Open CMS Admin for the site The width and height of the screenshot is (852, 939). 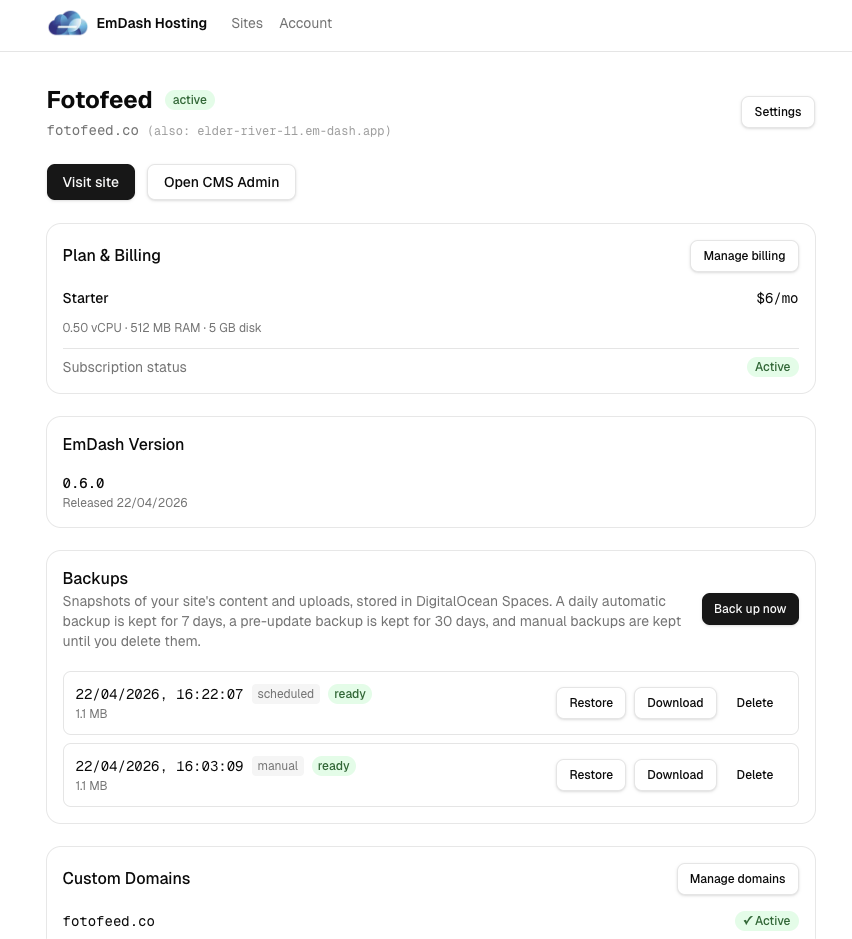(221, 182)
